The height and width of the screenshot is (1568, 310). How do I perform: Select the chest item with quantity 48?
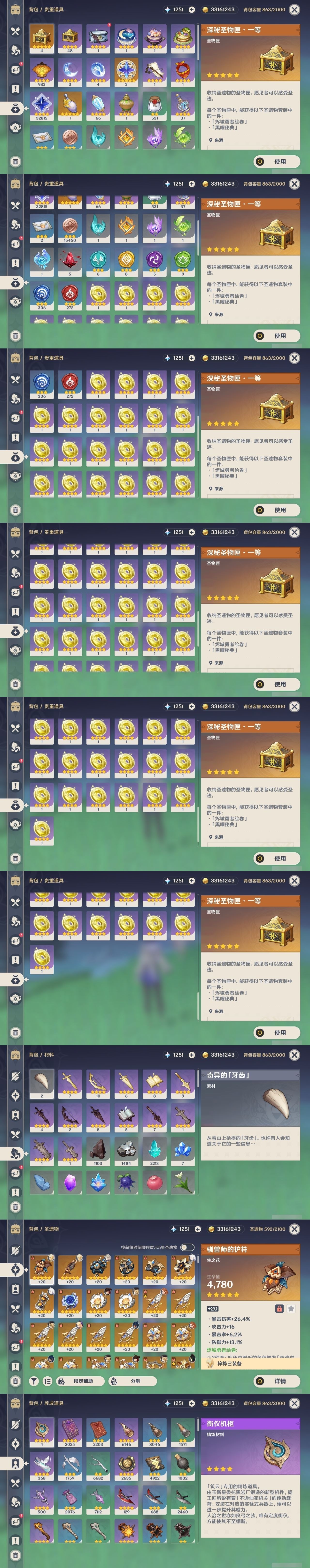point(70,39)
